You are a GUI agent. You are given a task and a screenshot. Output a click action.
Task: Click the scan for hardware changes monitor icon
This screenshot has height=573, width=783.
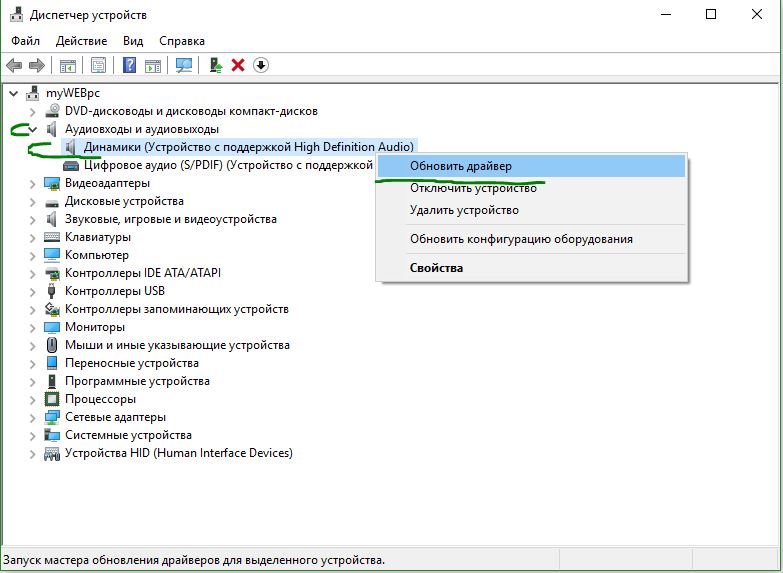[184, 65]
